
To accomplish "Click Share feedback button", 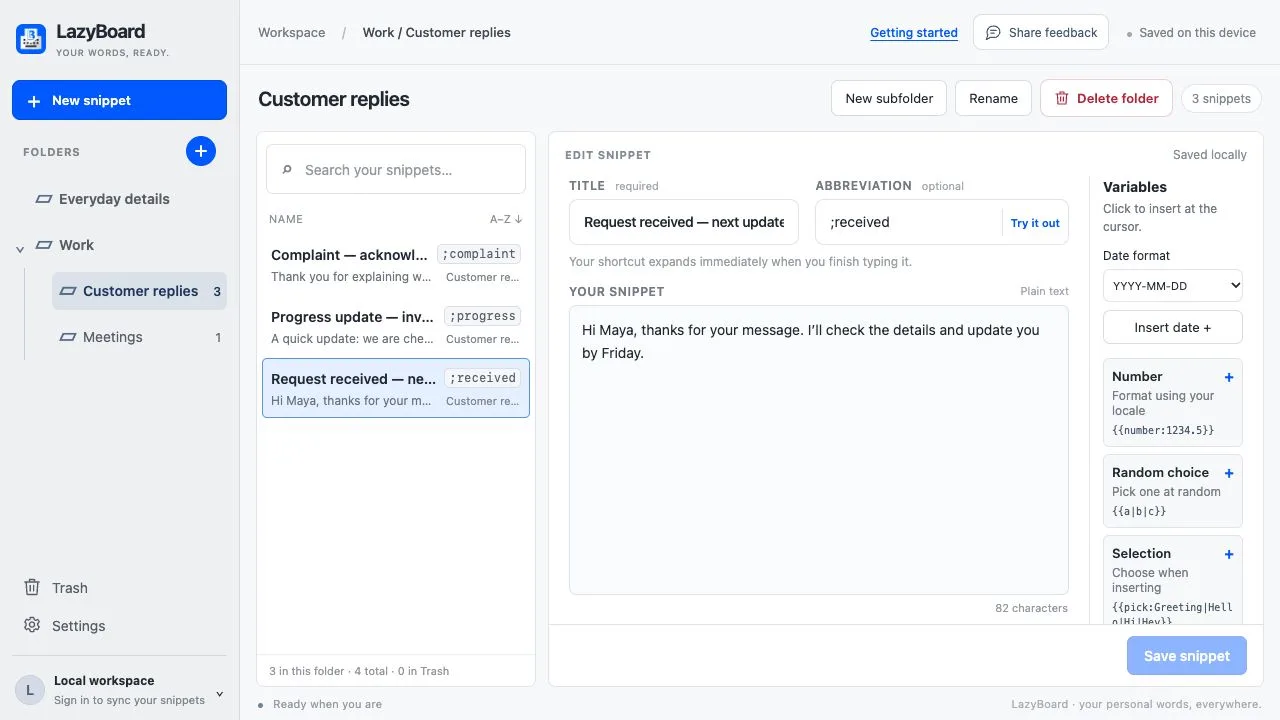I will [1041, 32].
